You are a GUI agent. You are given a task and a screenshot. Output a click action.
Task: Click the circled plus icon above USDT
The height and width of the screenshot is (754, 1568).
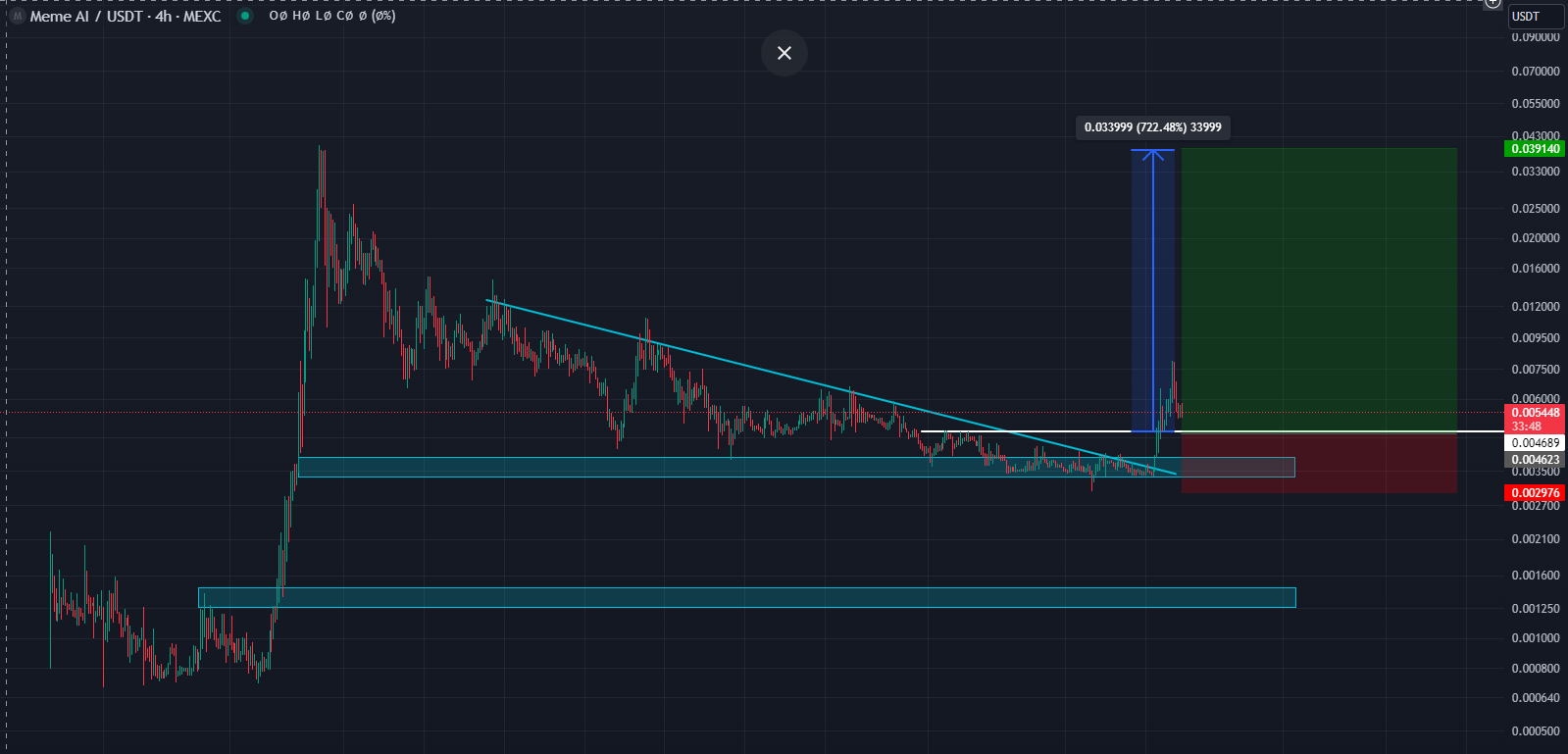point(1492,3)
